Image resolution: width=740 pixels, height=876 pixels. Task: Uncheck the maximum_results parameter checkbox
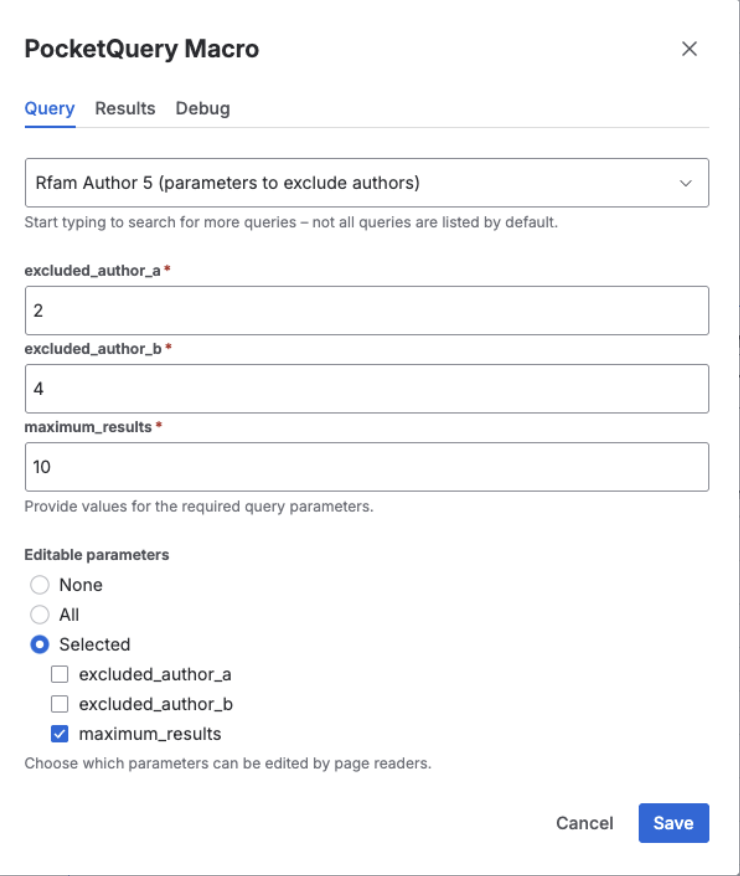click(x=60, y=733)
